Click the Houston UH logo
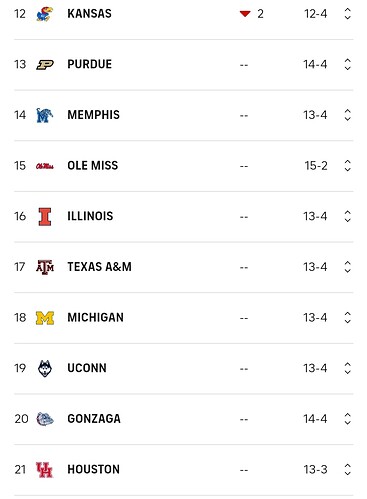This screenshot has width=367, height=499. click(45, 470)
